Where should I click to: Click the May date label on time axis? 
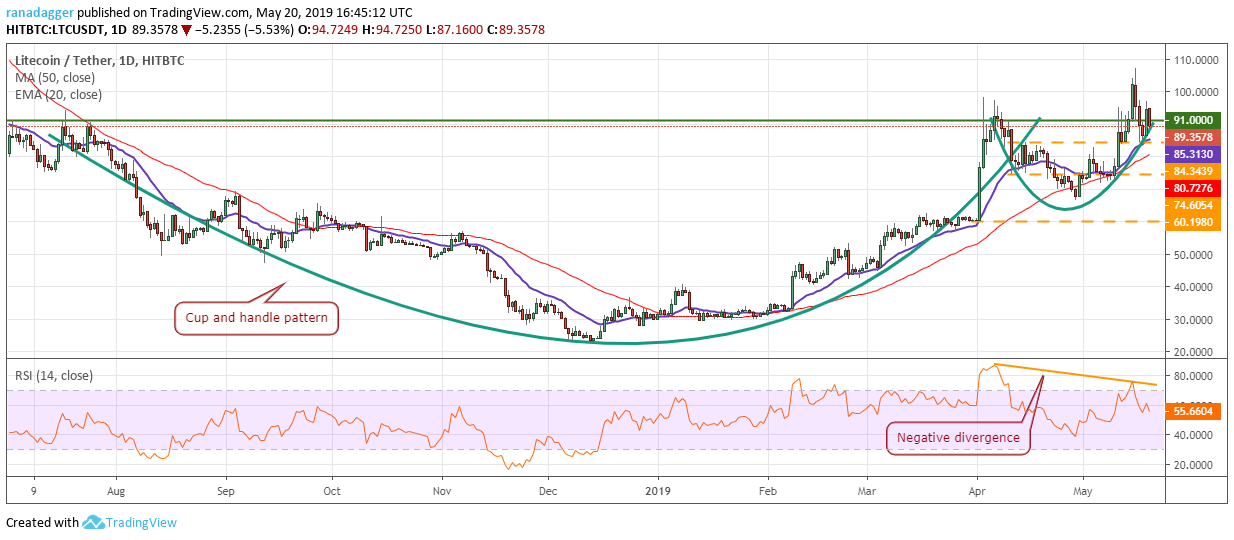point(1084,492)
